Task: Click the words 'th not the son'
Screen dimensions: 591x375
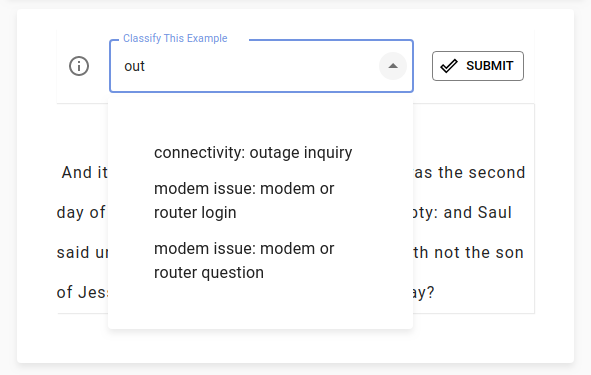Action: click(x=468, y=253)
